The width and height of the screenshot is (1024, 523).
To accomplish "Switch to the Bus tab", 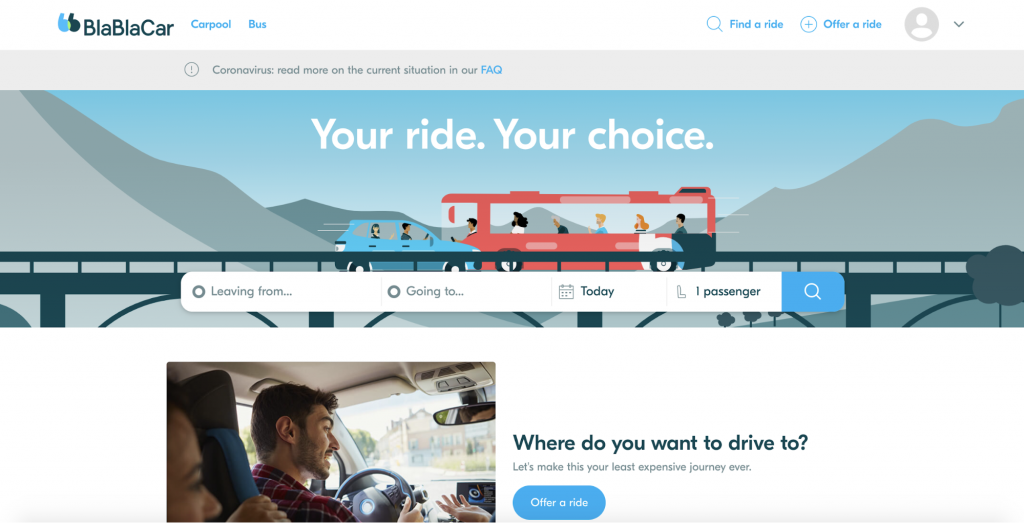I will tap(257, 24).
